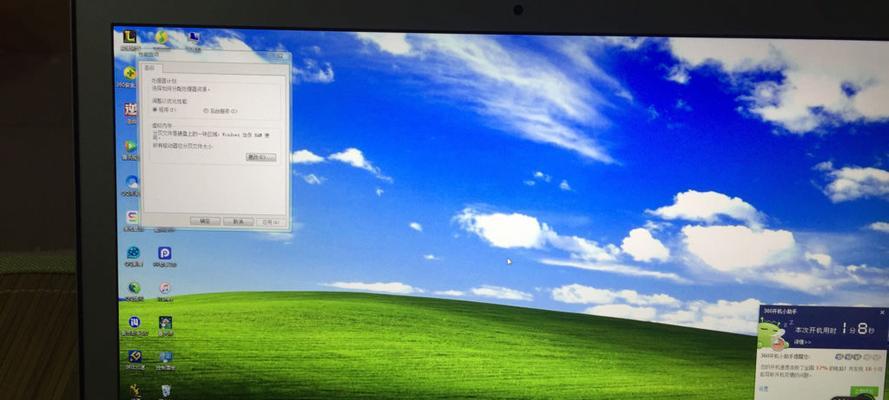The width and height of the screenshot is (889, 400).
Task: Switch to the 高级 tab in dialog
Action: tap(150, 67)
